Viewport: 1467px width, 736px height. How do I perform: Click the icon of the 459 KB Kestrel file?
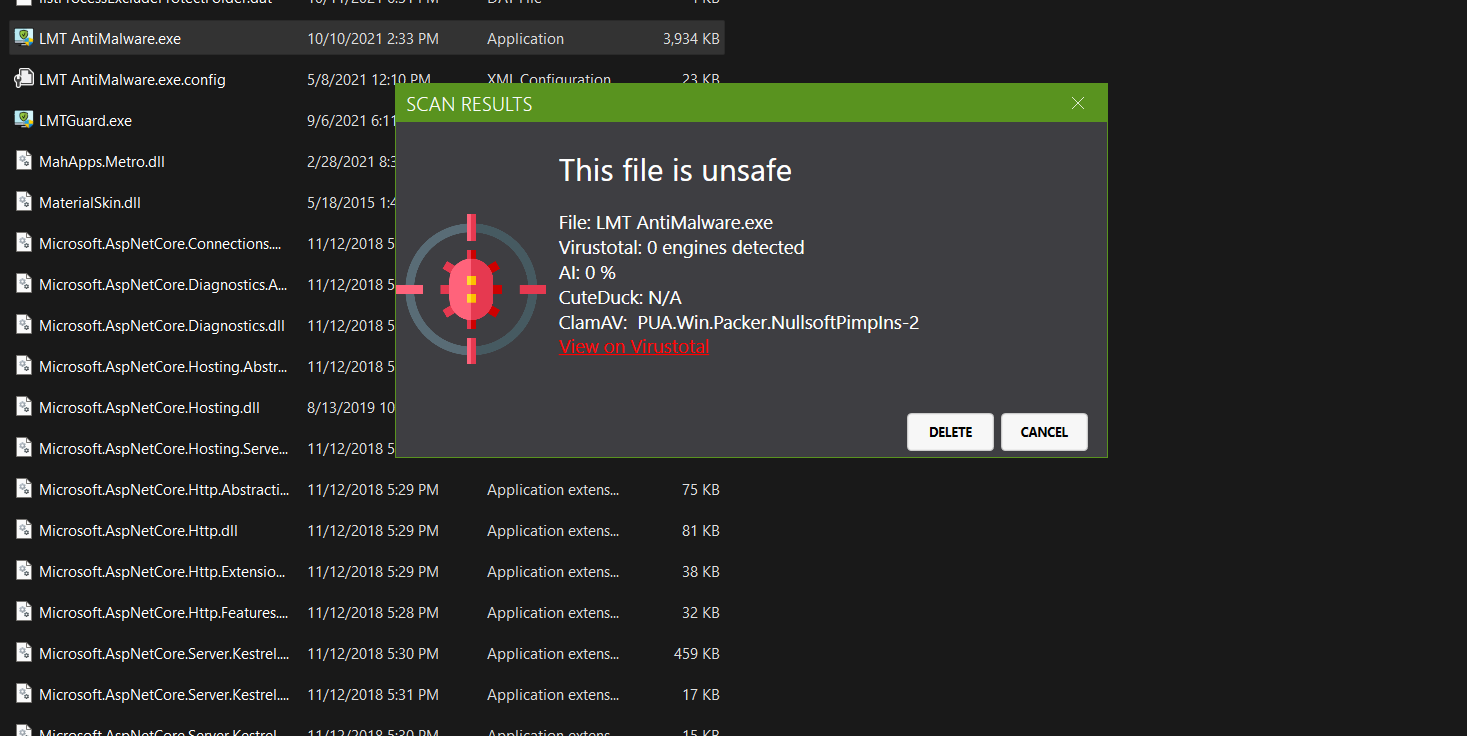24,653
